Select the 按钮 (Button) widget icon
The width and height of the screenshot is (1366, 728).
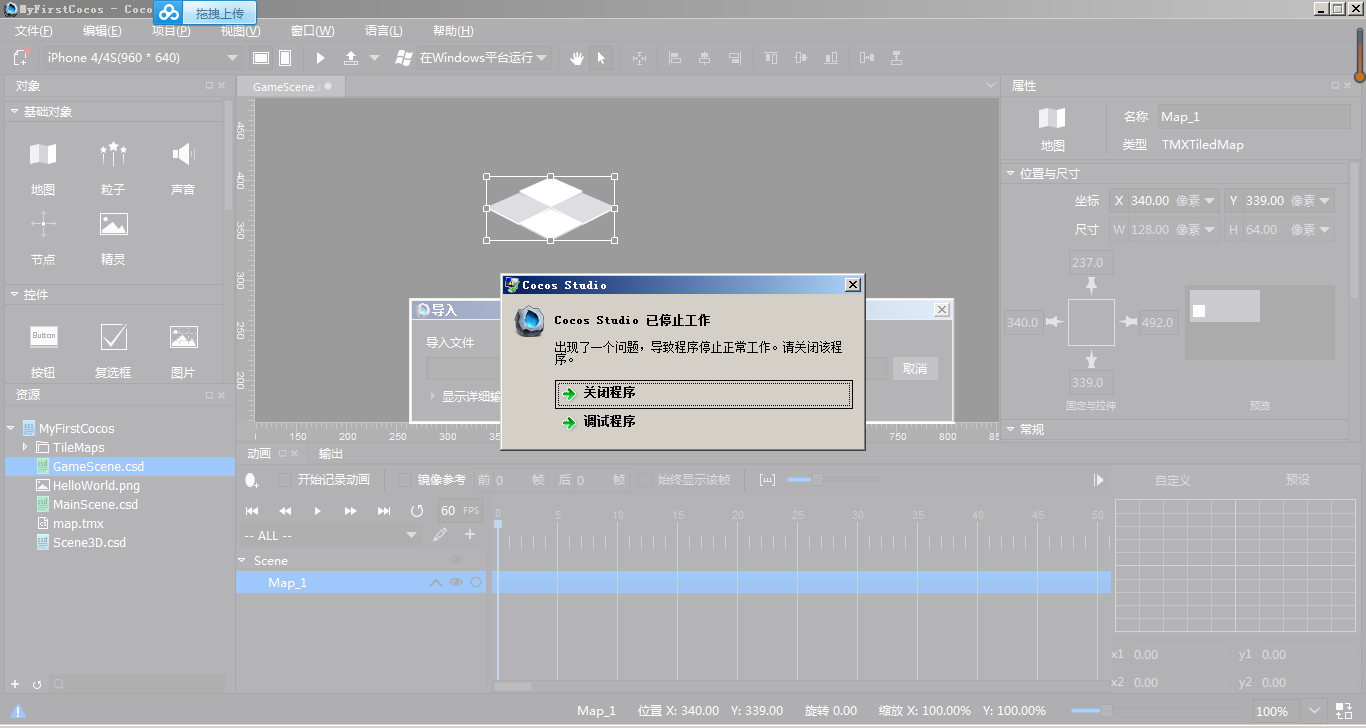(x=43, y=337)
